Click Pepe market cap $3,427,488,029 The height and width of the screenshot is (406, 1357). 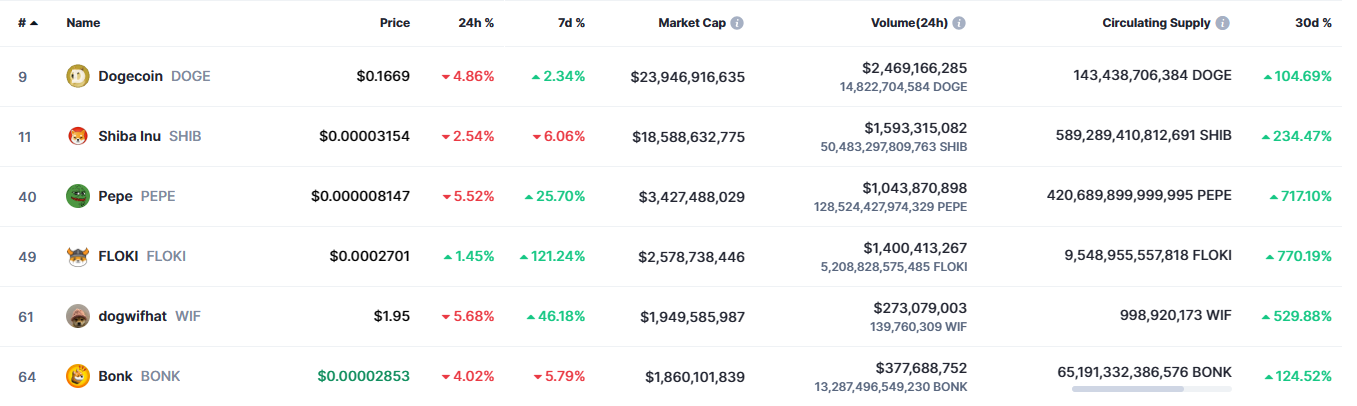pyautogui.click(x=692, y=196)
